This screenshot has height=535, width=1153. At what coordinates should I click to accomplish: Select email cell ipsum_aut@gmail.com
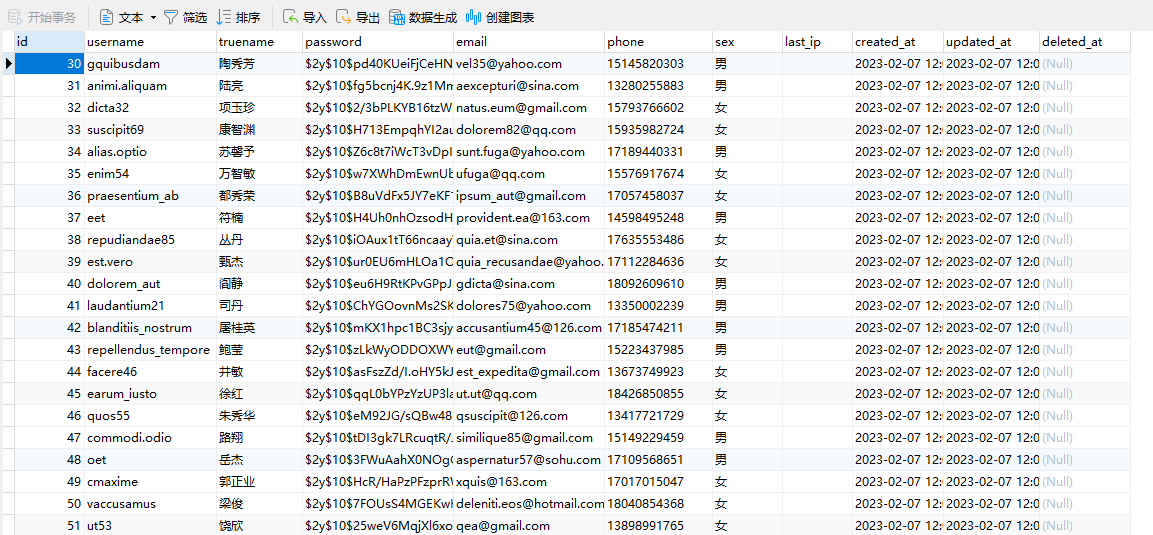(x=529, y=196)
